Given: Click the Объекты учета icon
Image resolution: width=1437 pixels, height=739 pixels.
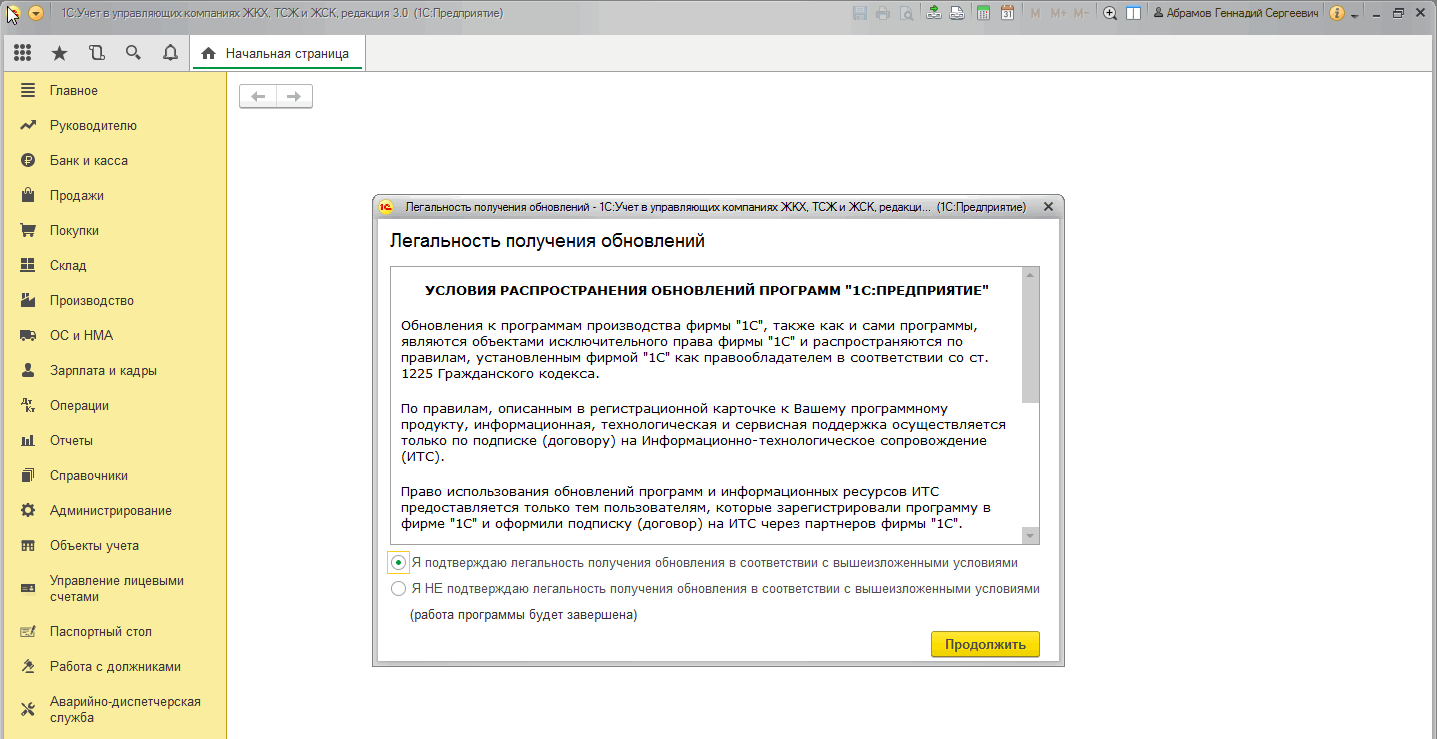Looking at the screenshot, I should click(x=29, y=545).
